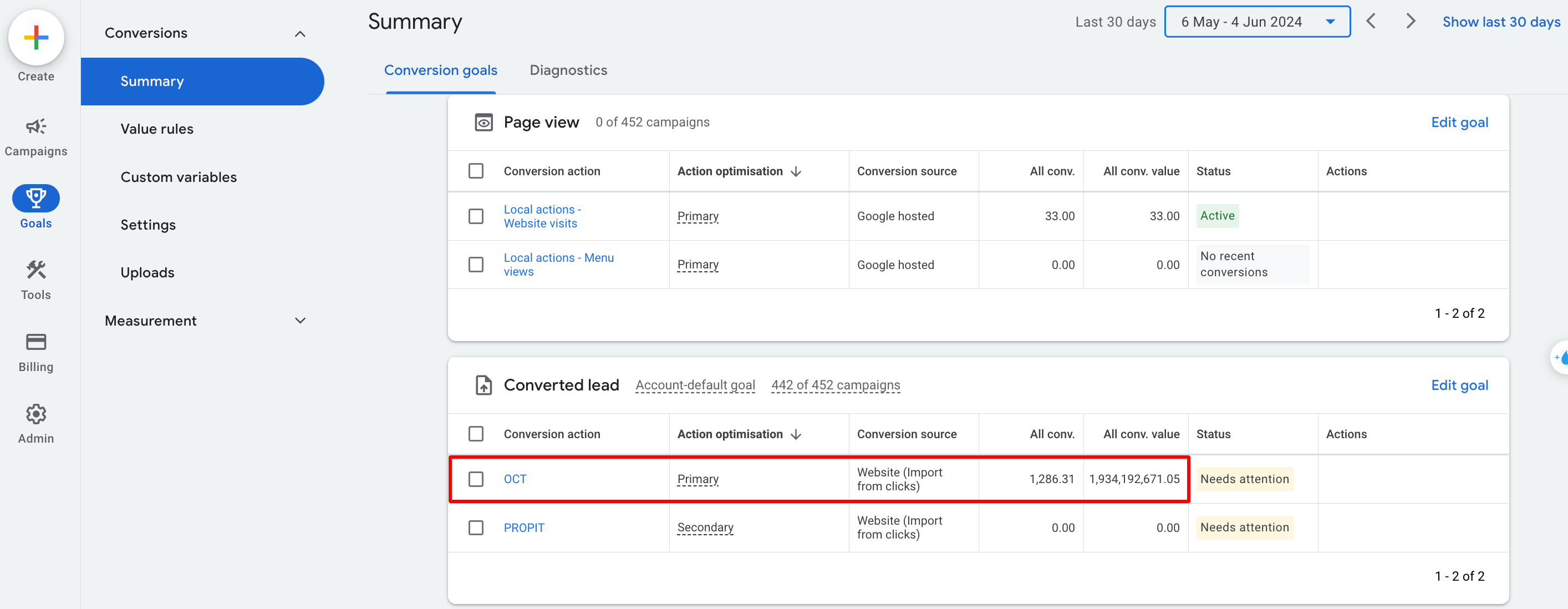Click the Account-default goal label
Image resolution: width=1568 pixels, height=609 pixels.
(695, 385)
